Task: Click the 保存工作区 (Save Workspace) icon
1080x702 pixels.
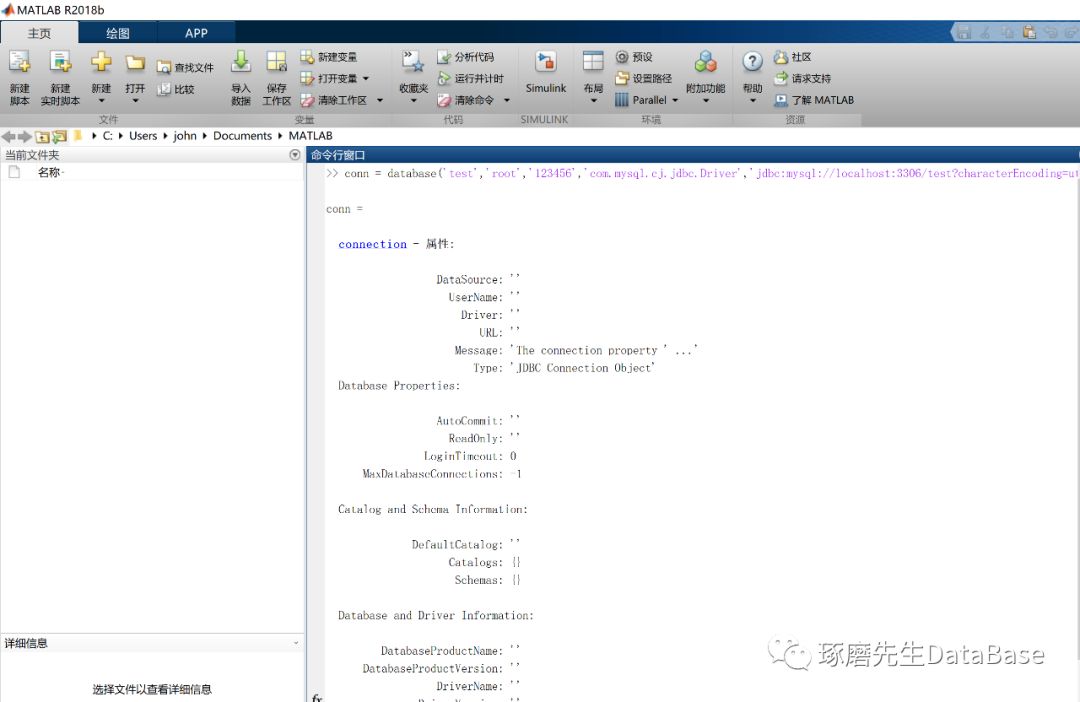Action: [276, 62]
